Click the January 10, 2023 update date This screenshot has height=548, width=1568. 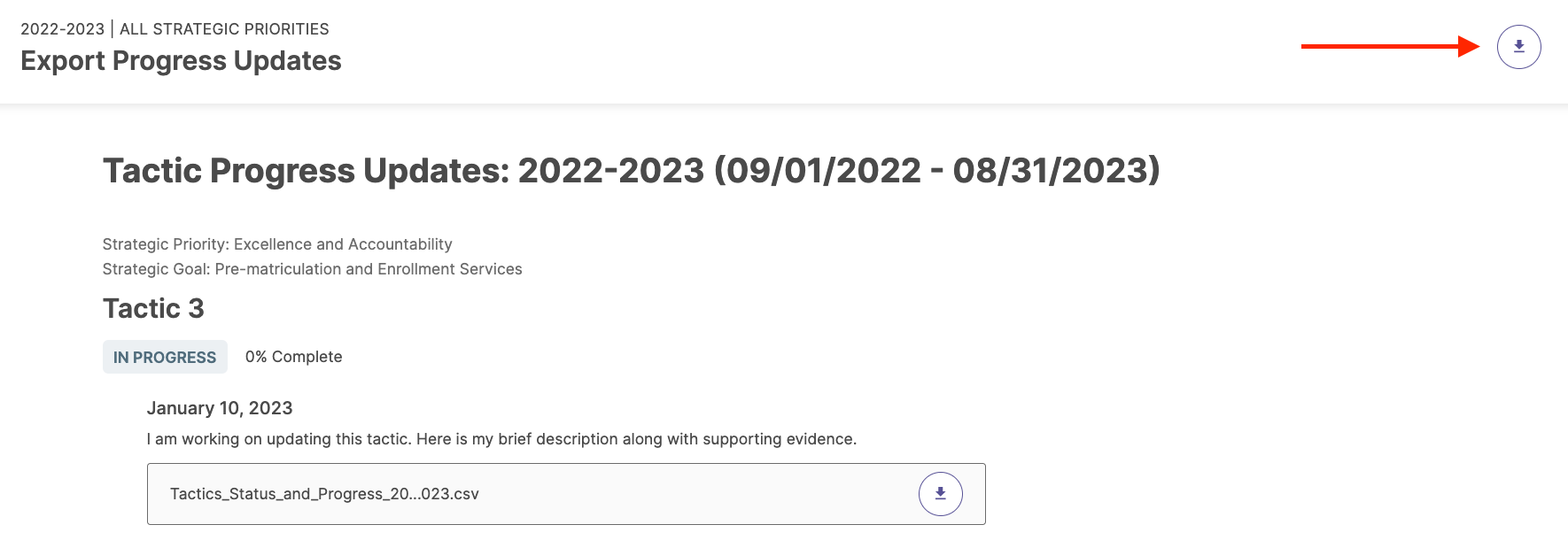(220, 408)
